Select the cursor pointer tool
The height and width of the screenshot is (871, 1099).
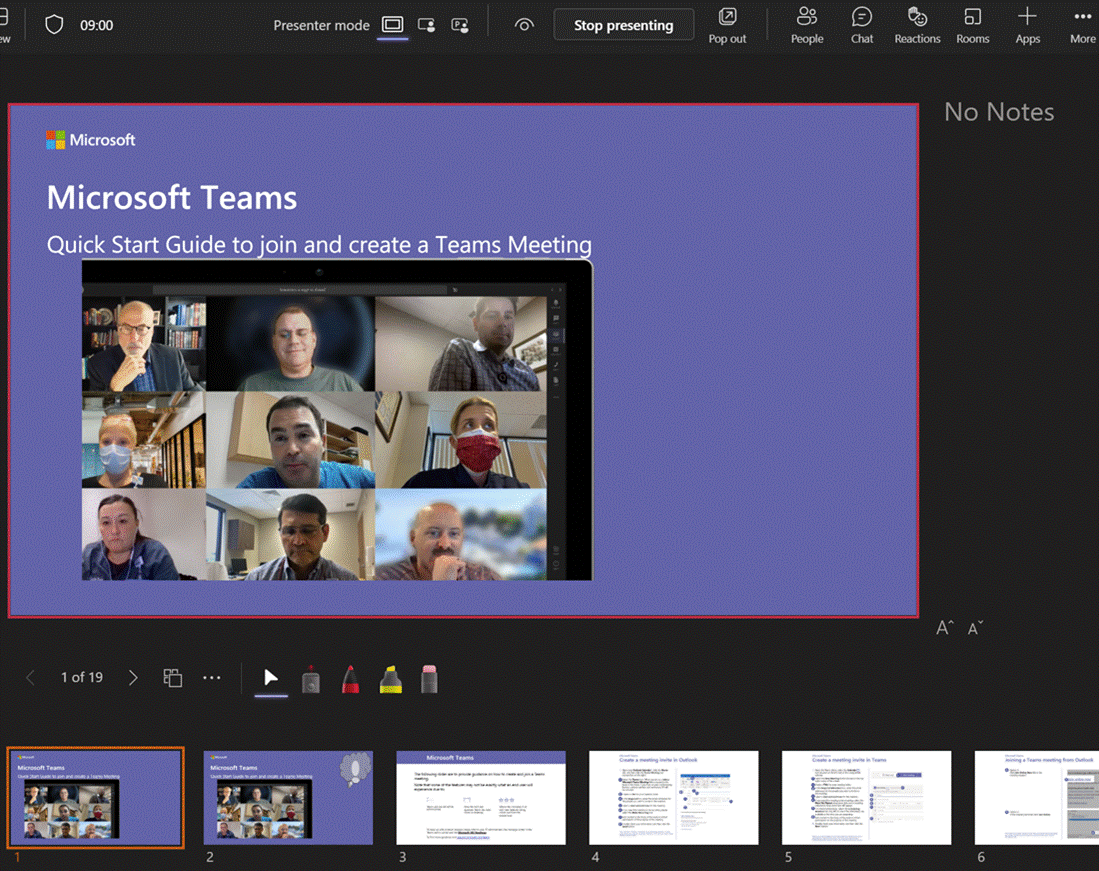click(x=271, y=678)
